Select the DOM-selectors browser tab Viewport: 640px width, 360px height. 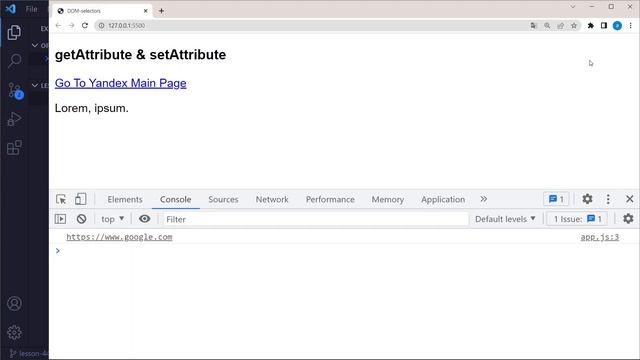pyautogui.click(x=102, y=11)
